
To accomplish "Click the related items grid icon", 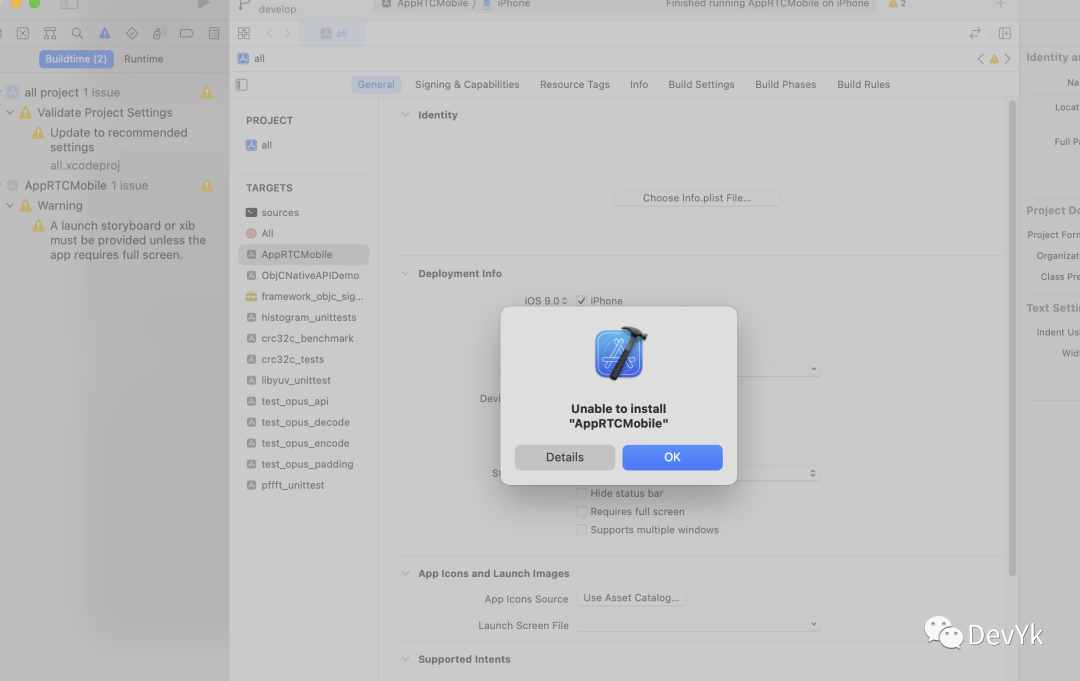I will tap(244, 33).
